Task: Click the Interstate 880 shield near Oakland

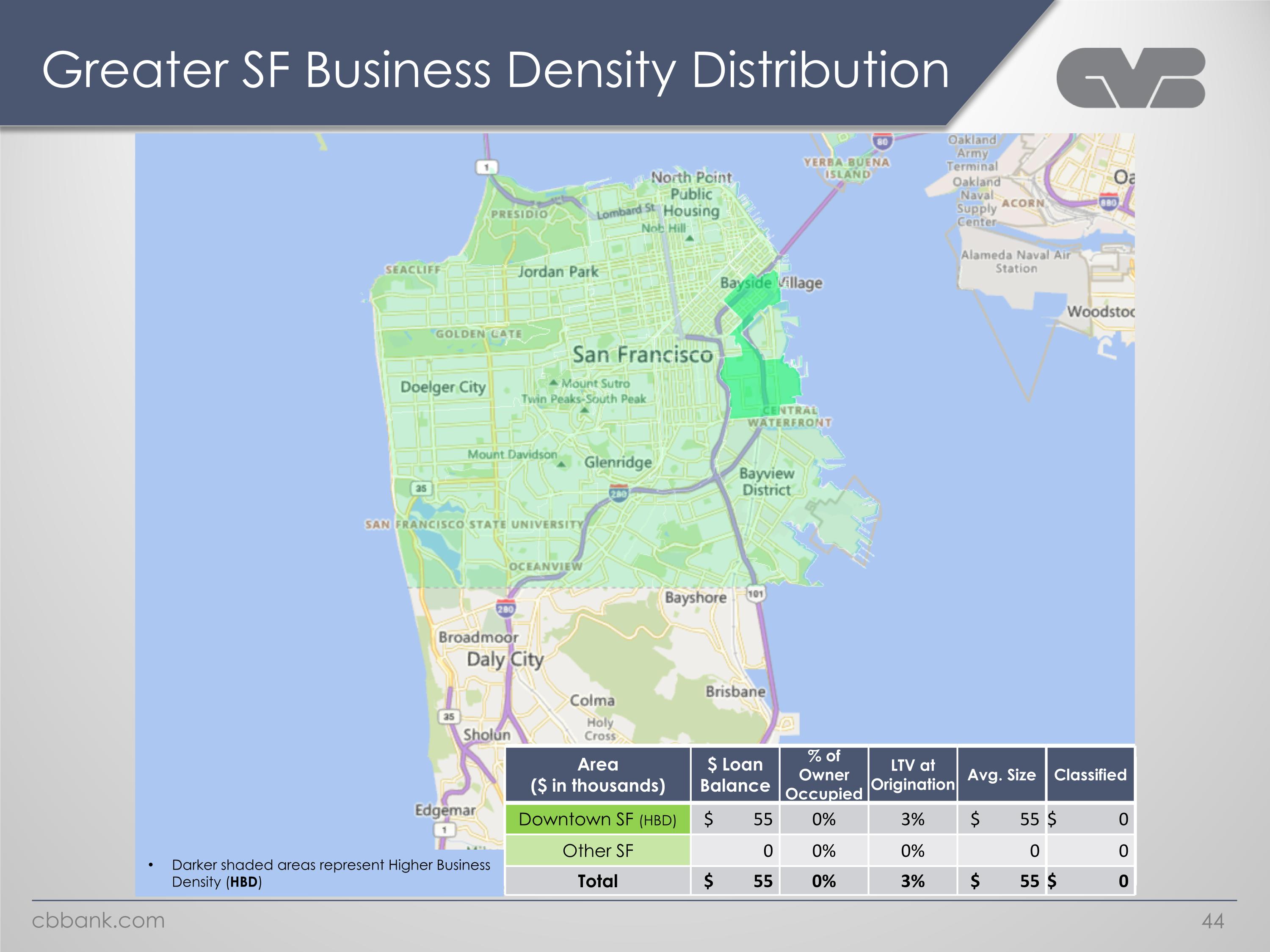Action: tap(1108, 202)
